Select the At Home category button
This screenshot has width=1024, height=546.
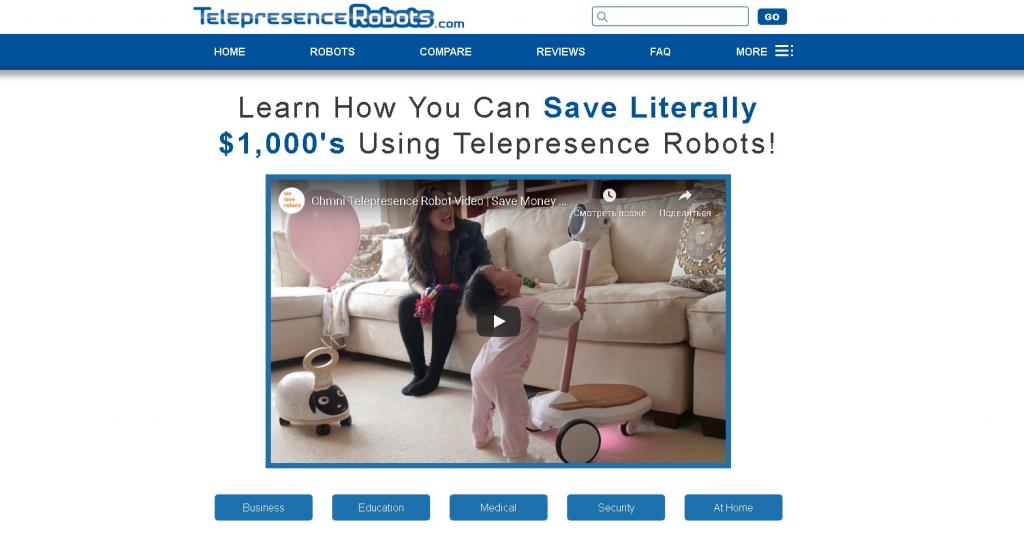[733, 507]
